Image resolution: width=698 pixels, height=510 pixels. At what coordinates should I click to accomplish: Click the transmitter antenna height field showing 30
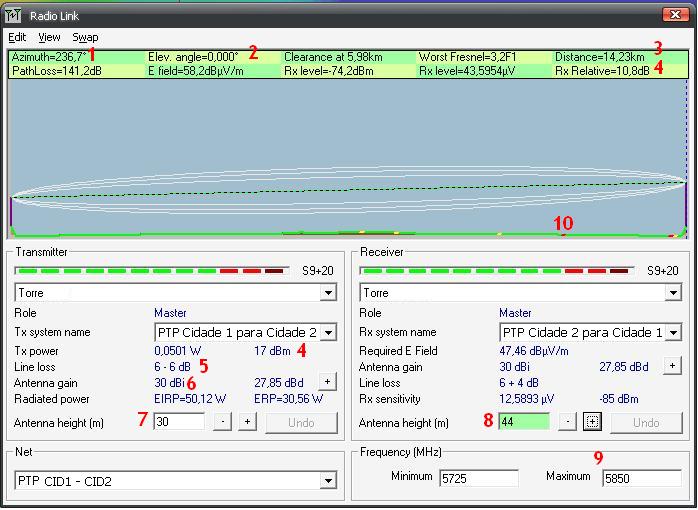179,421
